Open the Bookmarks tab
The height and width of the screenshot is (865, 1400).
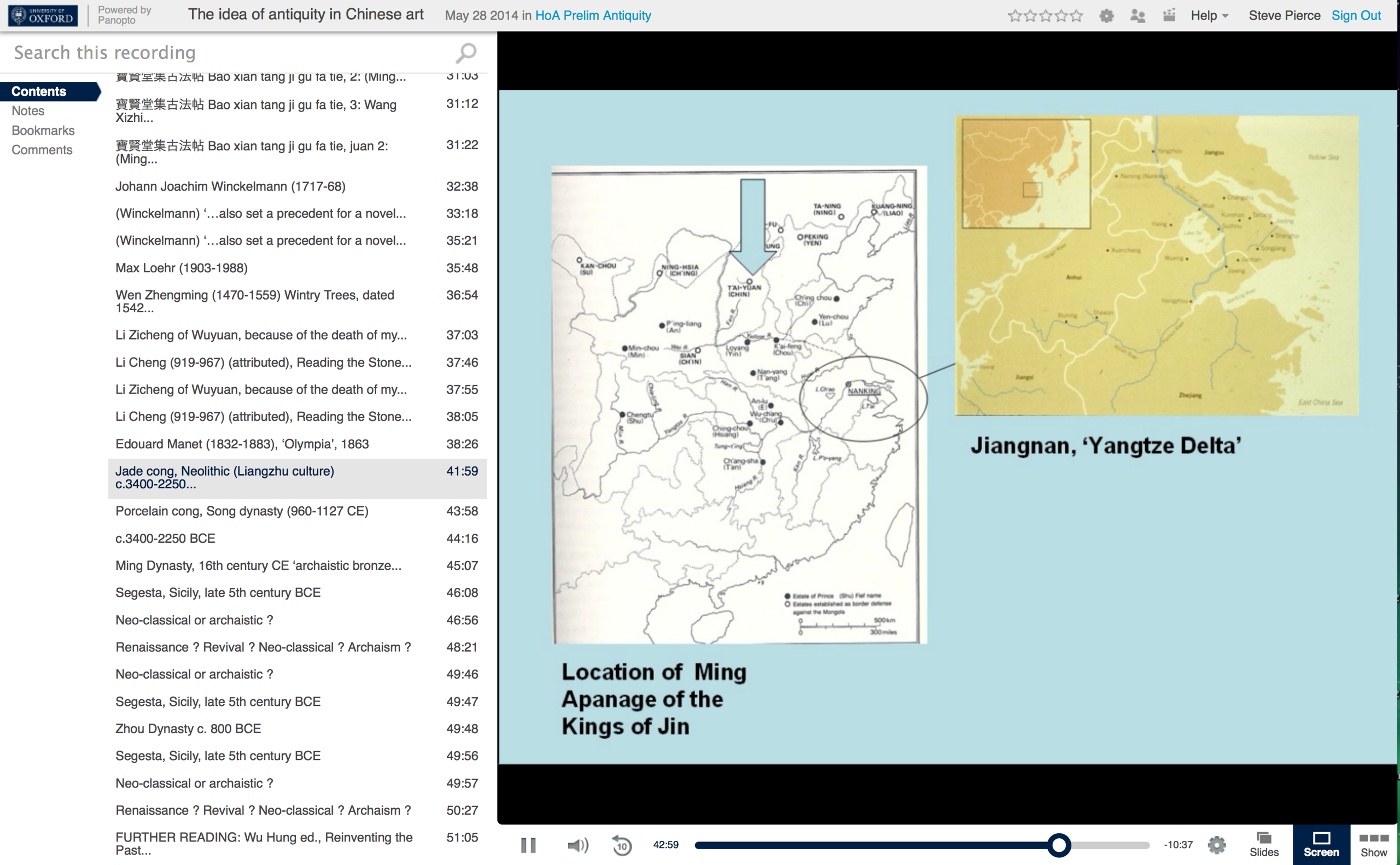[x=43, y=131]
